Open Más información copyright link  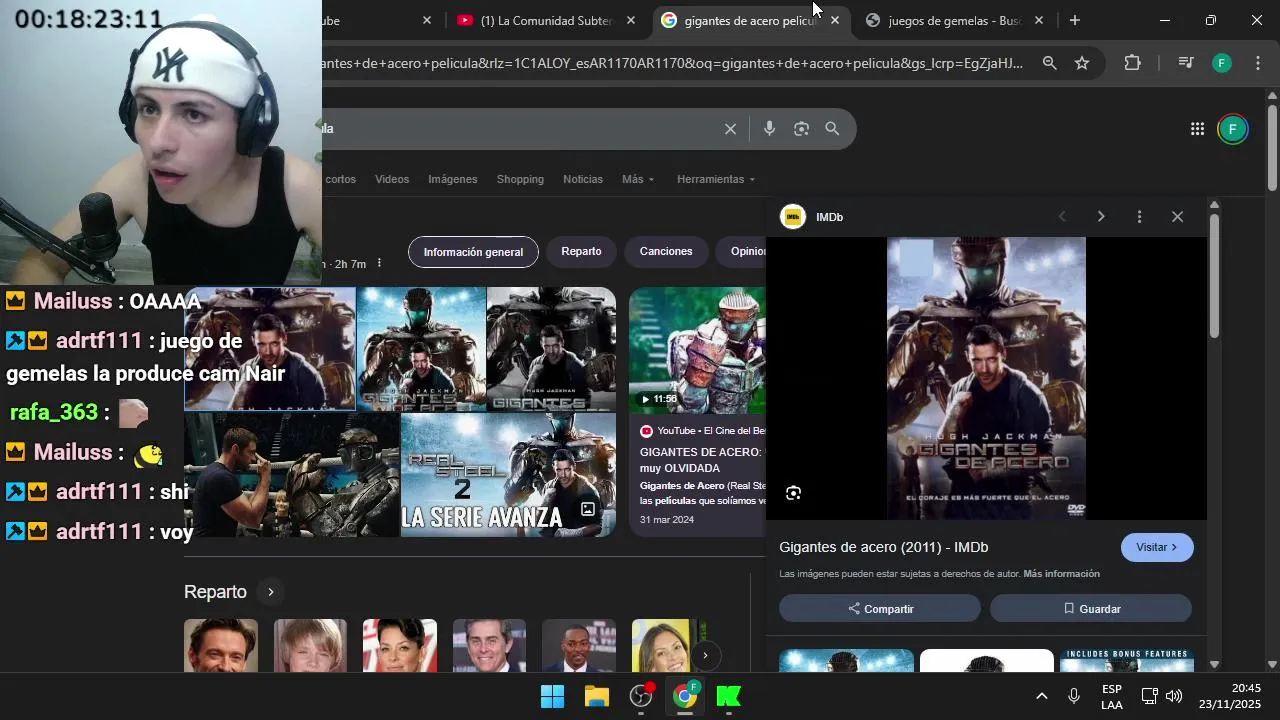1061,574
